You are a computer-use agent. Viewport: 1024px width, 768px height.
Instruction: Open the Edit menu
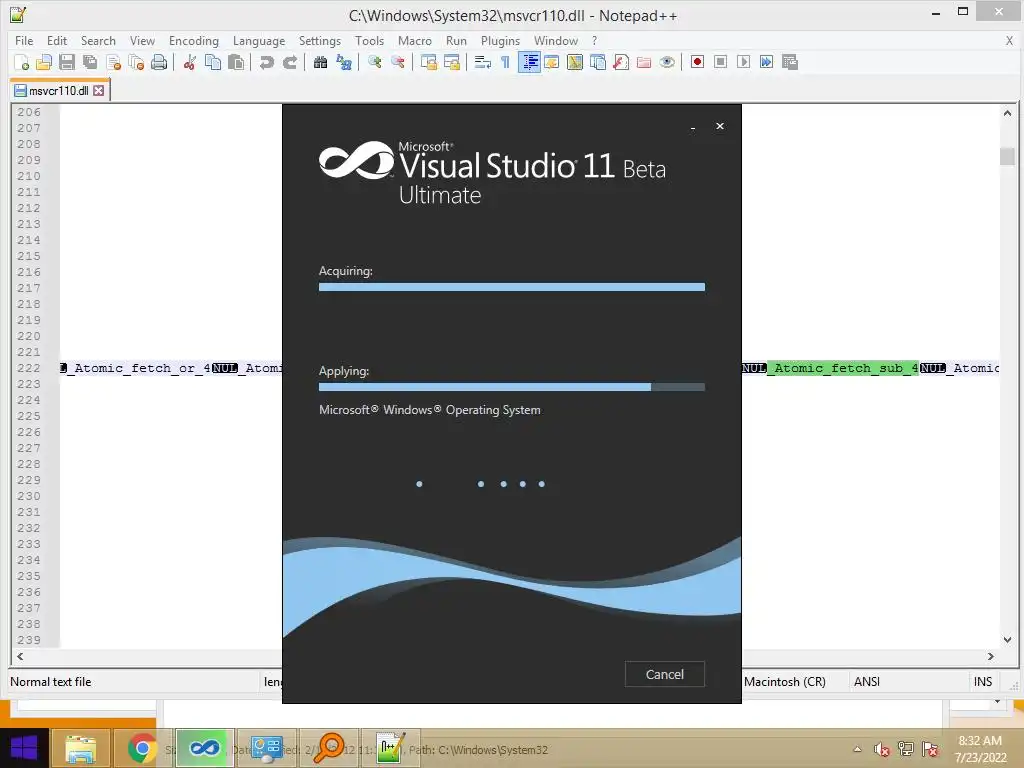[57, 40]
